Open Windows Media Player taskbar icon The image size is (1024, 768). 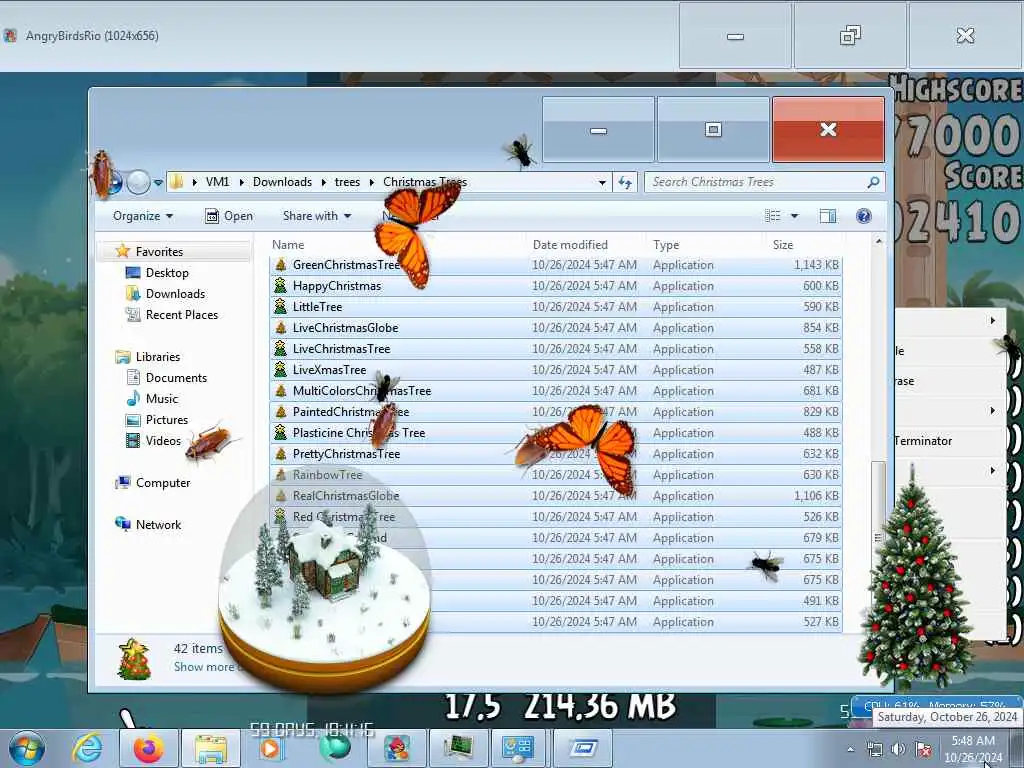point(272,748)
